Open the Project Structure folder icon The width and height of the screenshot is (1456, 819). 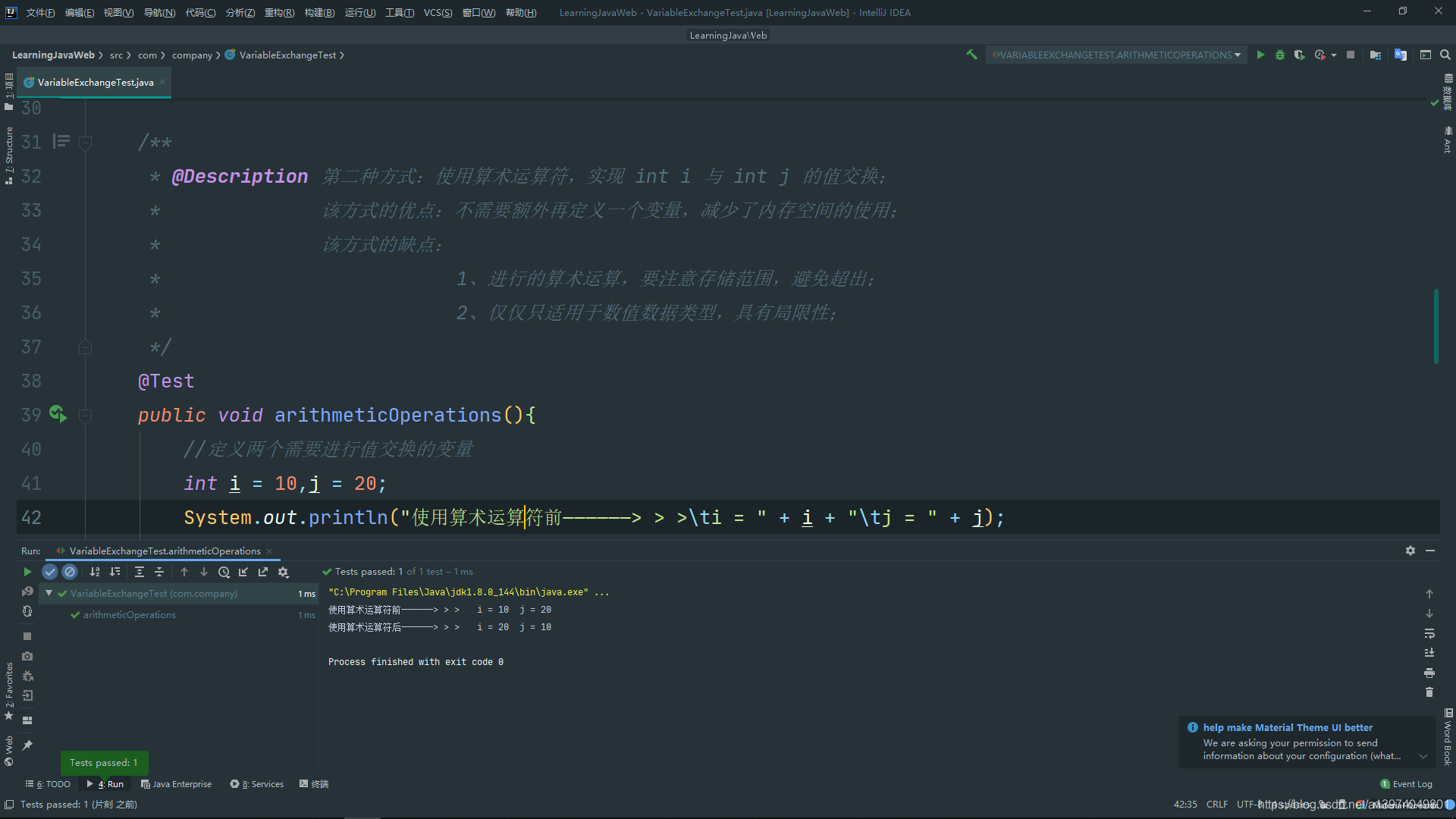point(1376,55)
